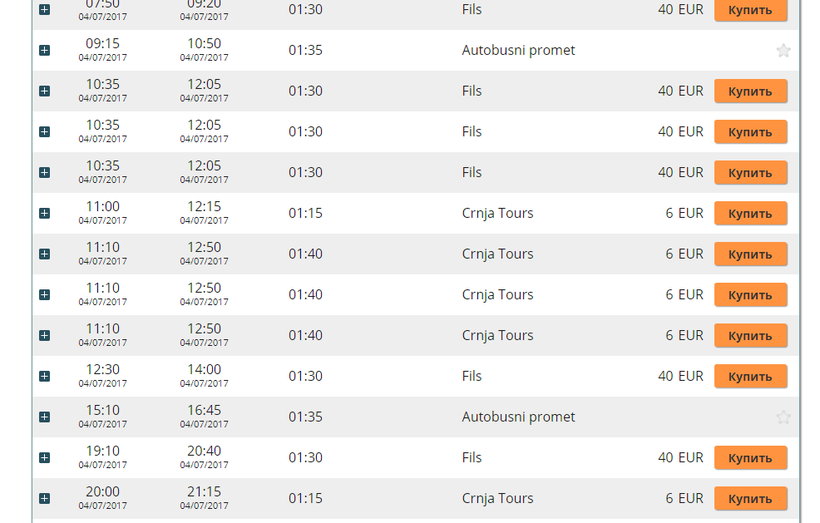Expand the first 10:35 departure row
The width and height of the screenshot is (820, 523).
[x=44, y=91]
